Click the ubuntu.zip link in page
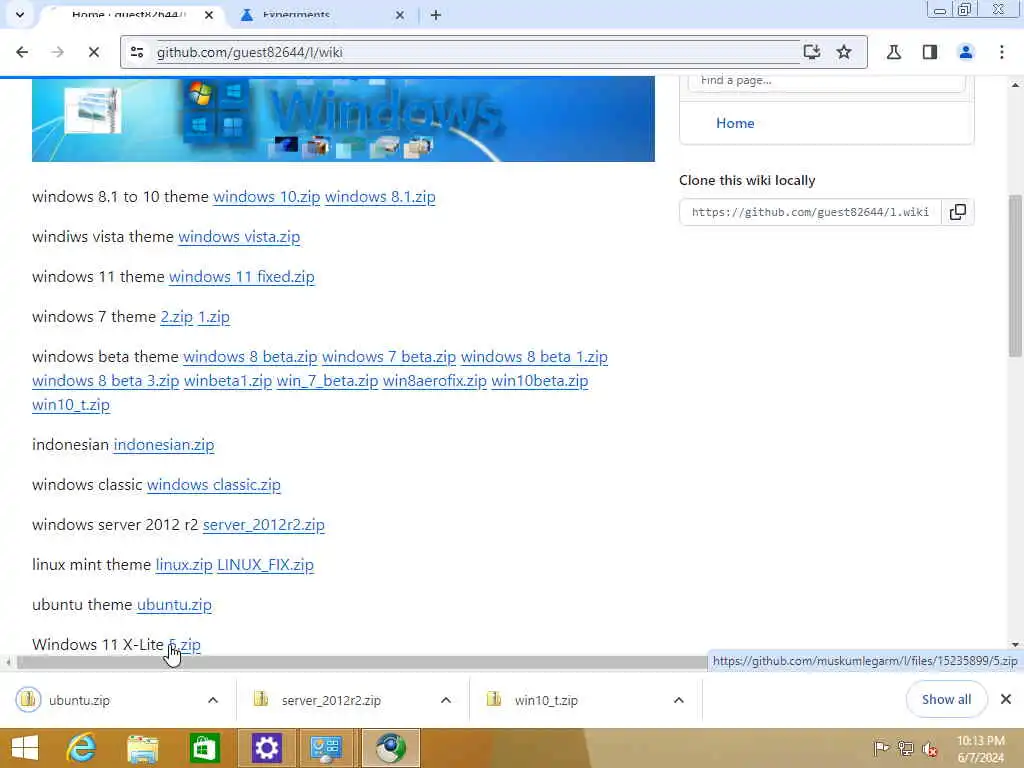The height and width of the screenshot is (768, 1024). 174,605
